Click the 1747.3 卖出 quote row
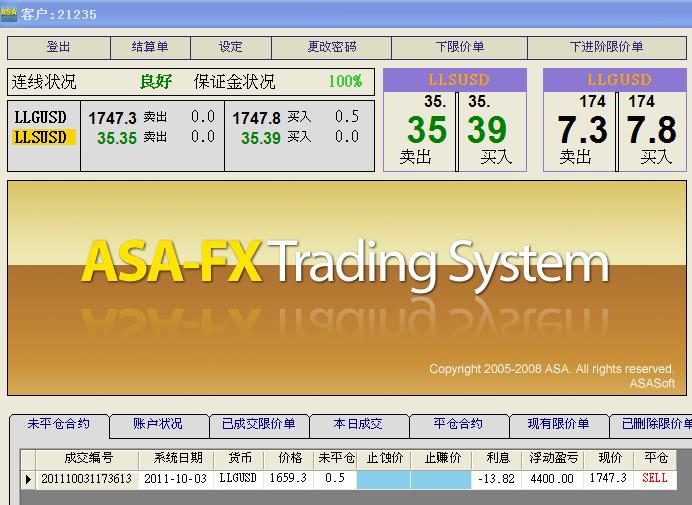Image resolution: width=692 pixels, height=505 pixels. click(x=152, y=118)
